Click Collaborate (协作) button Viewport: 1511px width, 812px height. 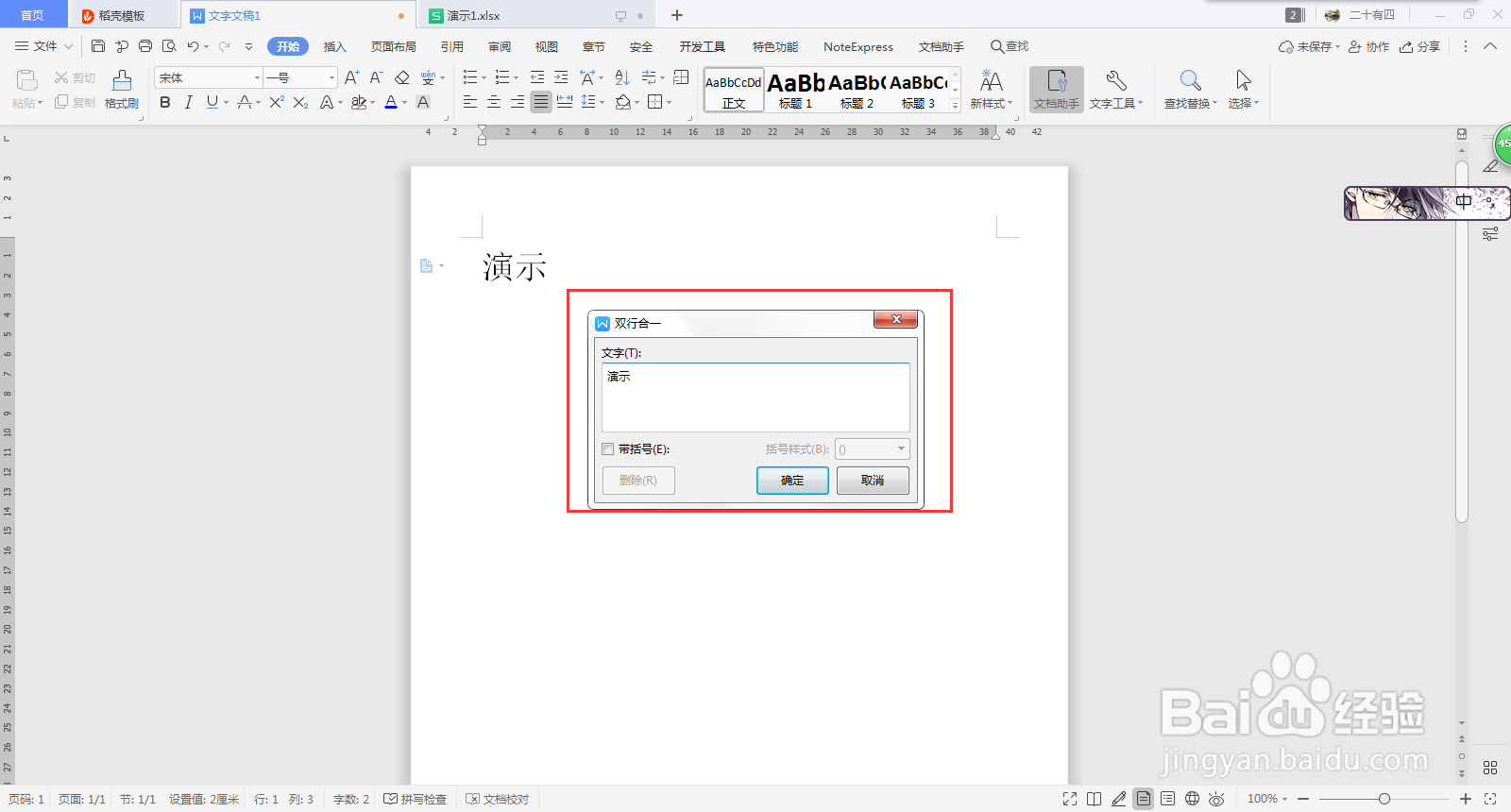pos(1369,46)
